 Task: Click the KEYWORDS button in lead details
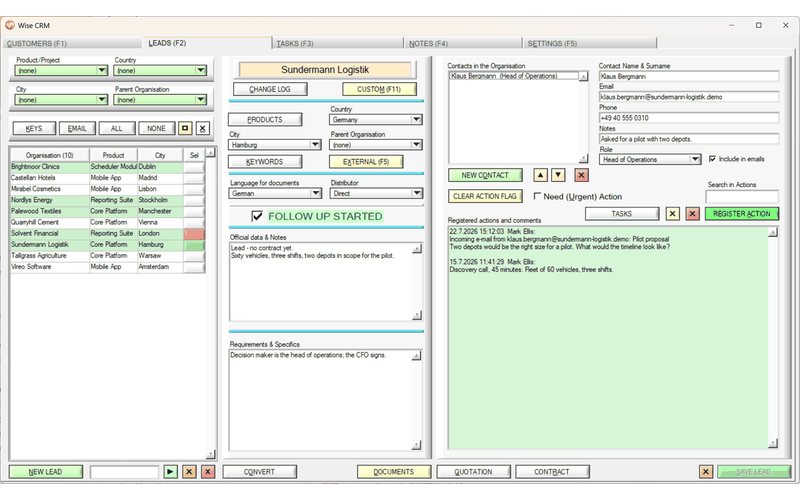pos(265,162)
